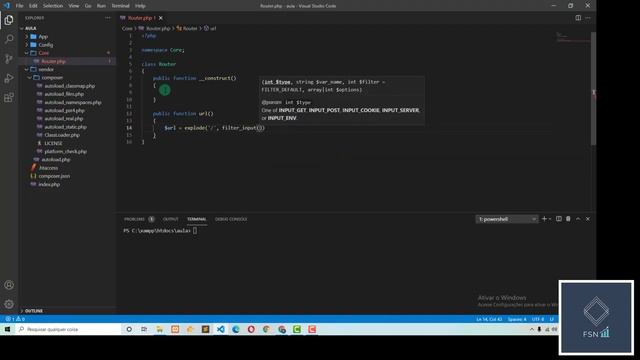This screenshot has width=640, height=360.
Task: Open autoload_classmap.php in the tree
Action: (69, 86)
